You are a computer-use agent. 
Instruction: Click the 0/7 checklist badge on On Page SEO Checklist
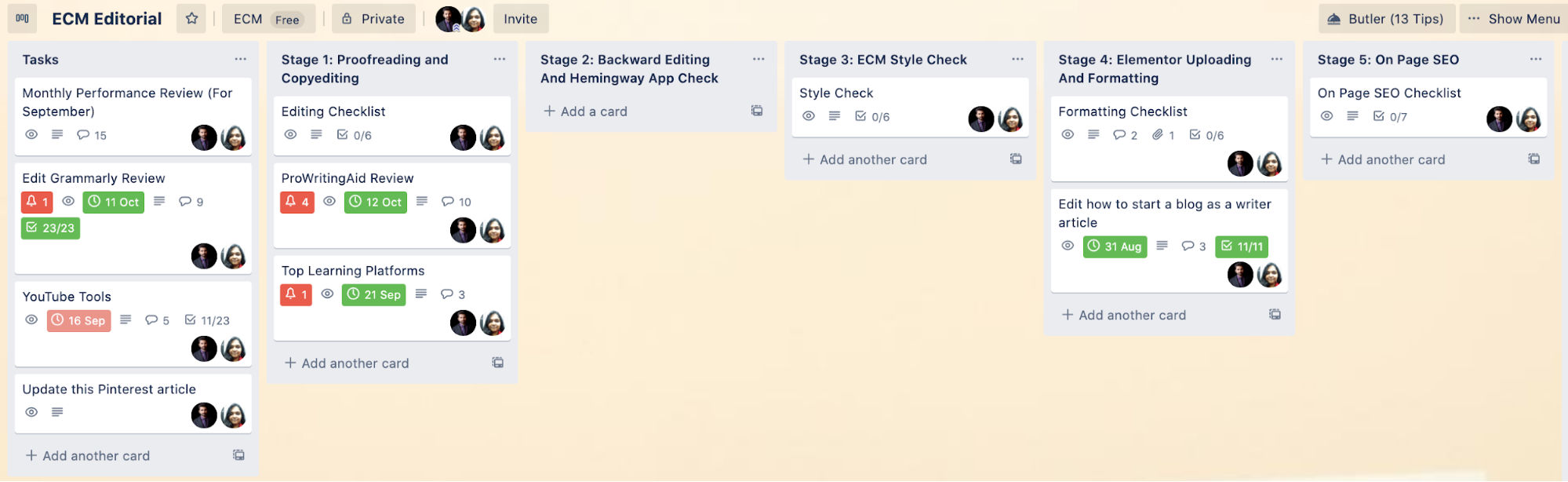(1390, 116)
